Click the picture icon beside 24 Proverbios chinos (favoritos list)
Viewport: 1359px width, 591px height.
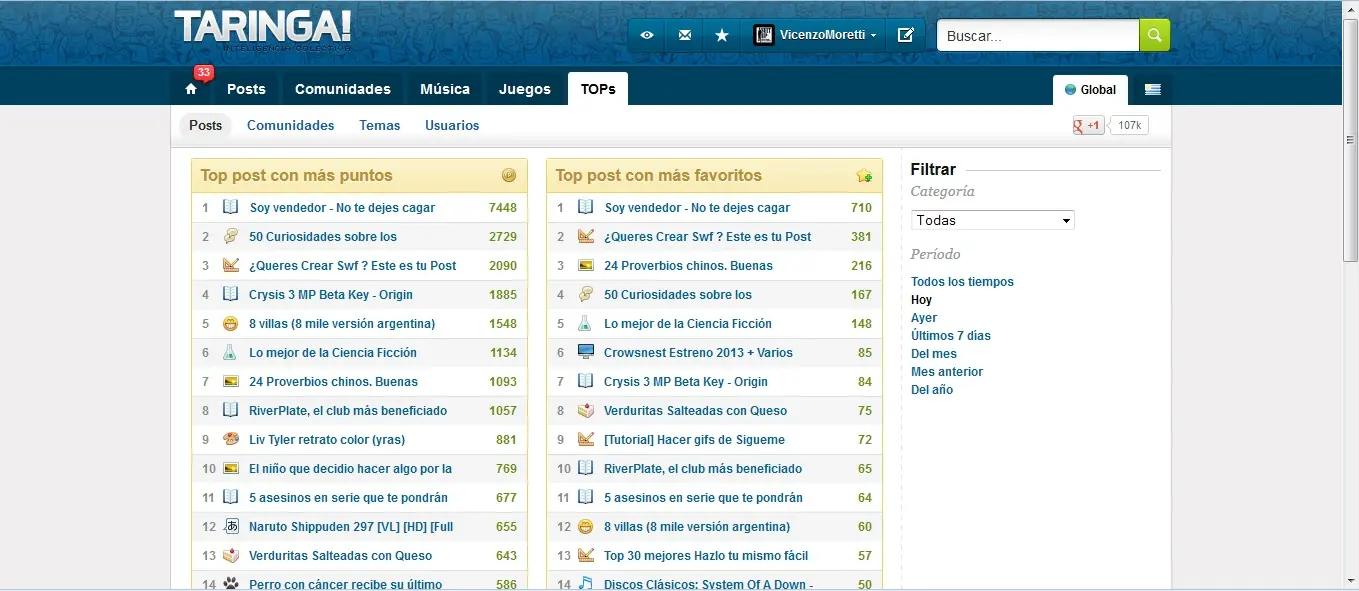pyautogui.click(x=586, y=265)
